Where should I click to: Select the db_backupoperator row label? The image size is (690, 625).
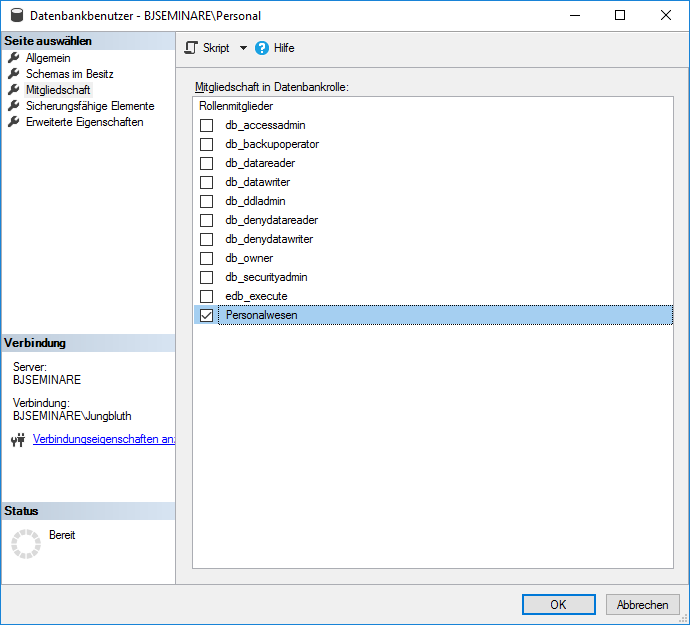point(272,144)
